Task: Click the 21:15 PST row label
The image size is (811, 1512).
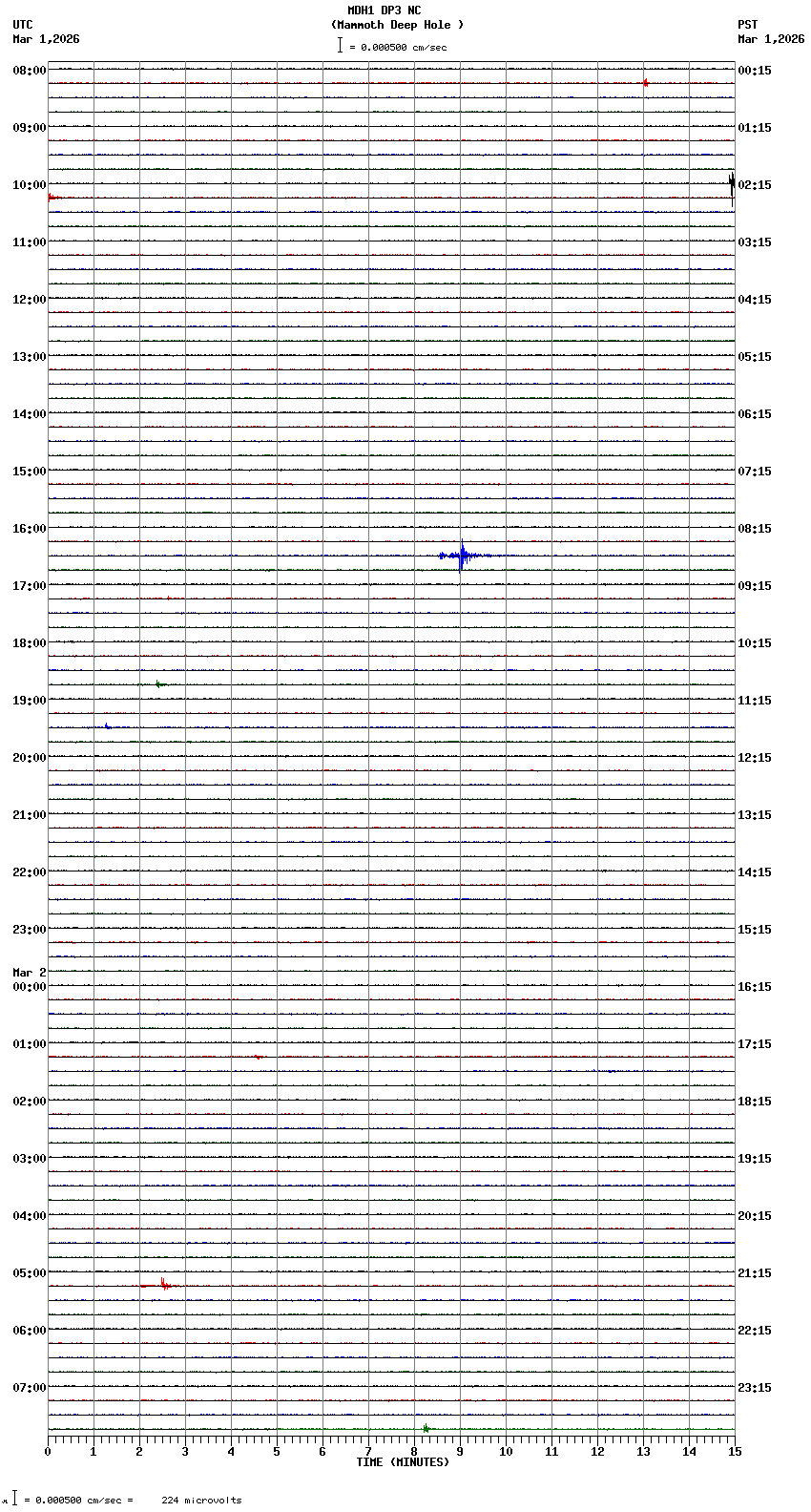Action: (754, 1273)
